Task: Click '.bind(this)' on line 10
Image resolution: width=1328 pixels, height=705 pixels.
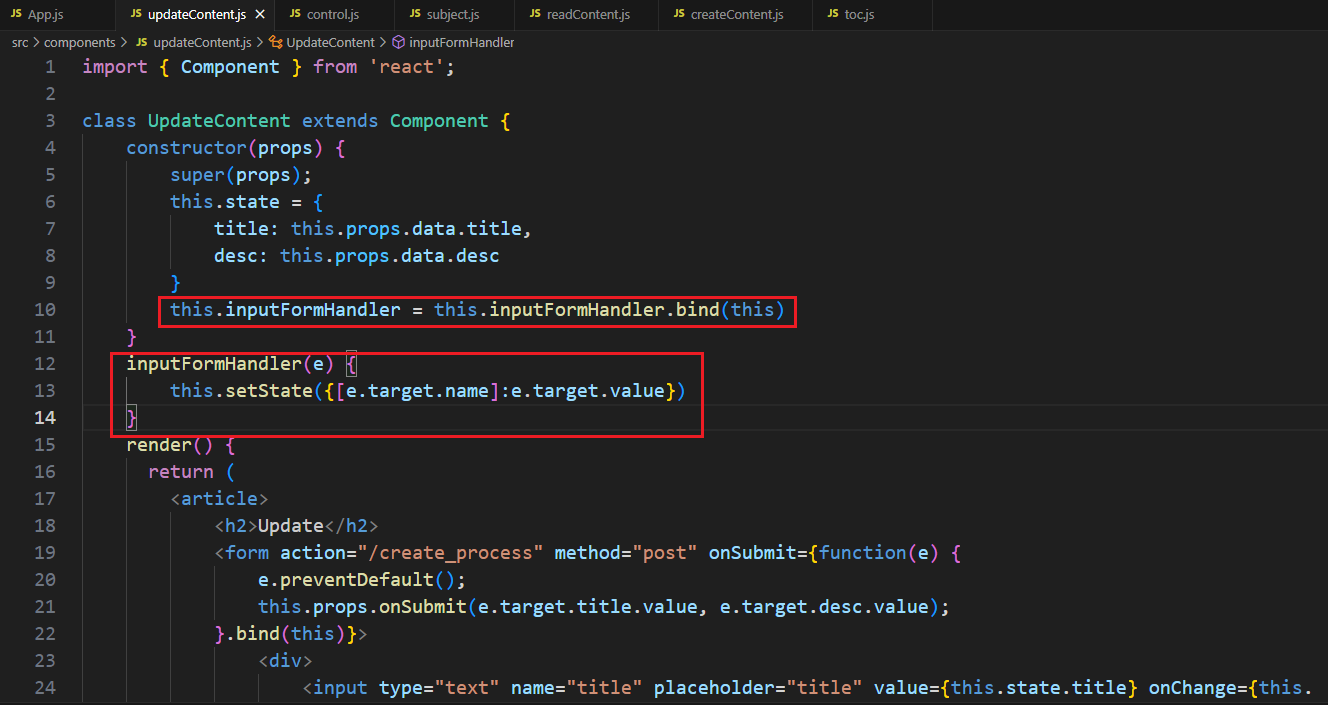Action: (725, 310)
